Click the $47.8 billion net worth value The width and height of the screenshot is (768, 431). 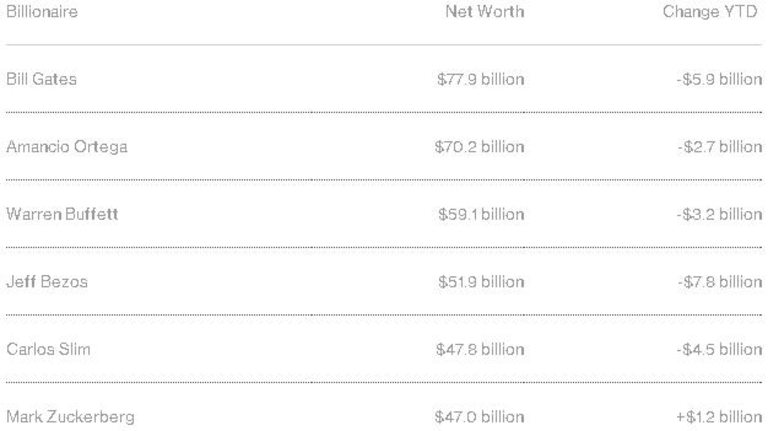point(479,349)
